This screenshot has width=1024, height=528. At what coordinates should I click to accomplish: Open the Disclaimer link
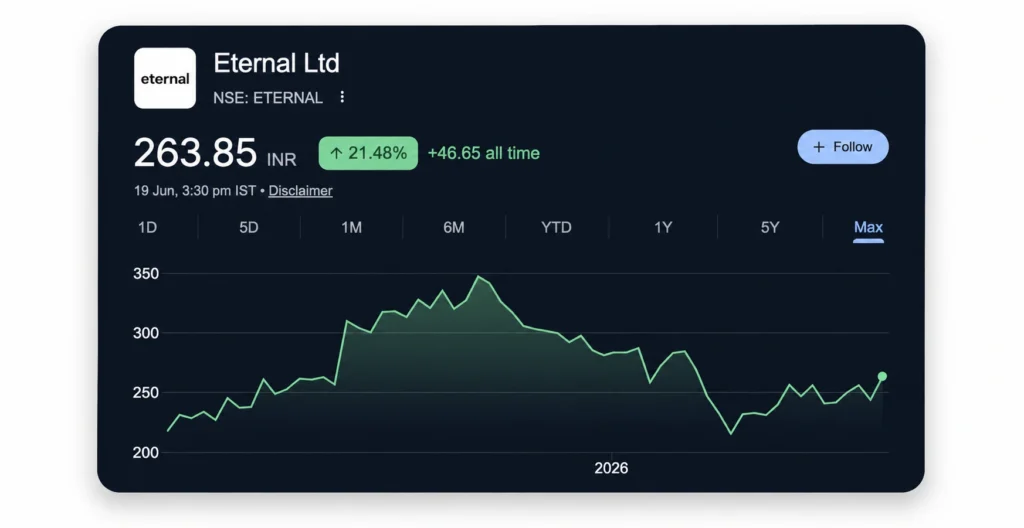[300, 191]
